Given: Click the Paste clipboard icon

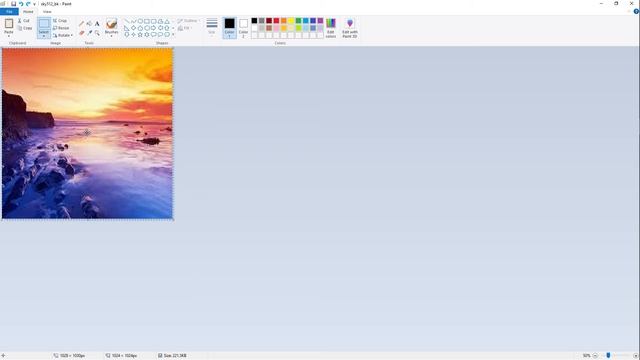Looking at the screenshot, I should point(9,24).
